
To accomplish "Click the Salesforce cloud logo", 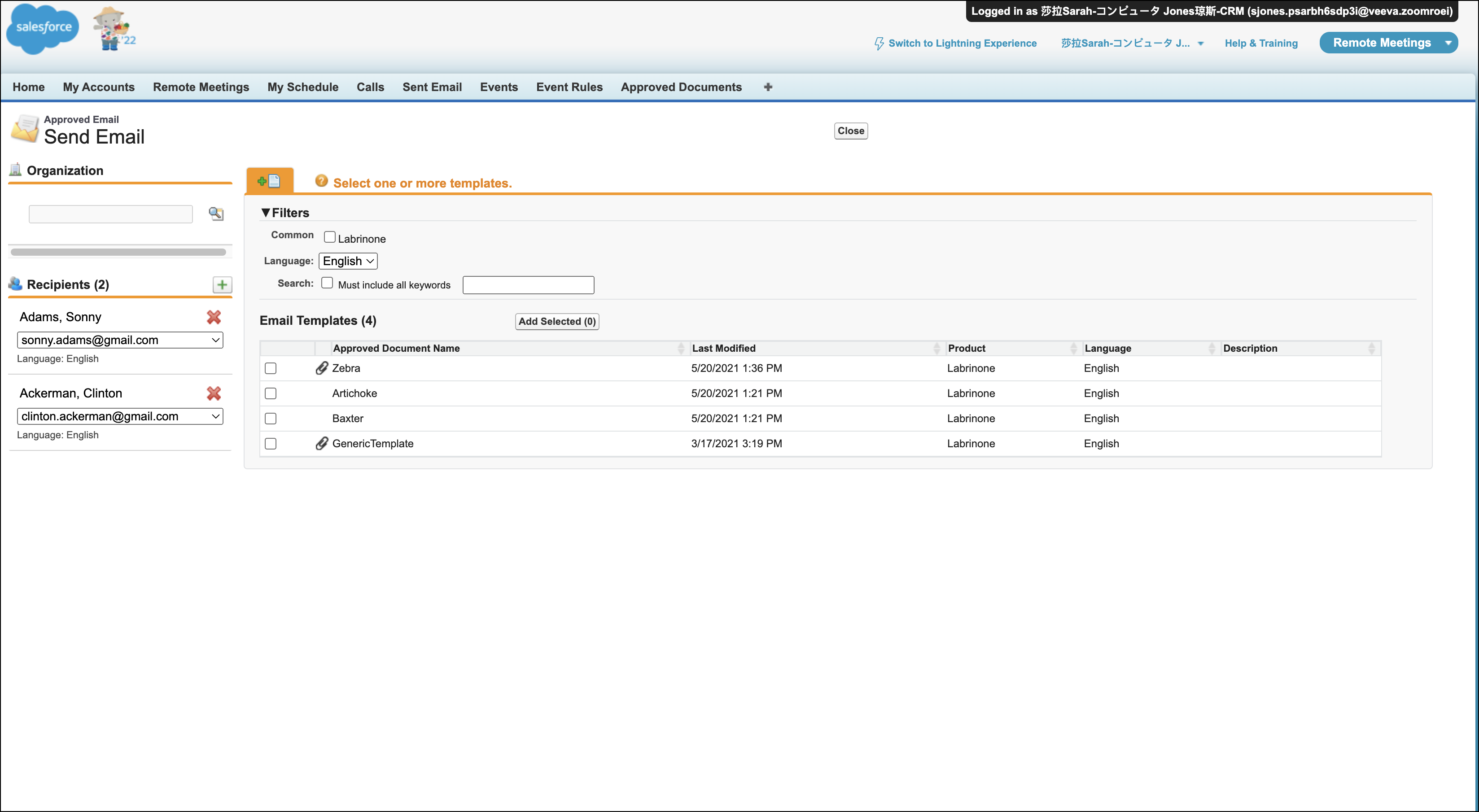I will 43,28.
